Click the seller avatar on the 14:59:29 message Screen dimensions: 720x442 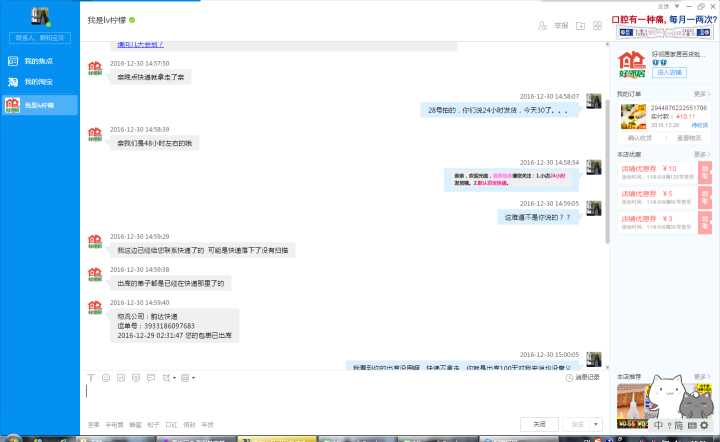pos(95,241)
